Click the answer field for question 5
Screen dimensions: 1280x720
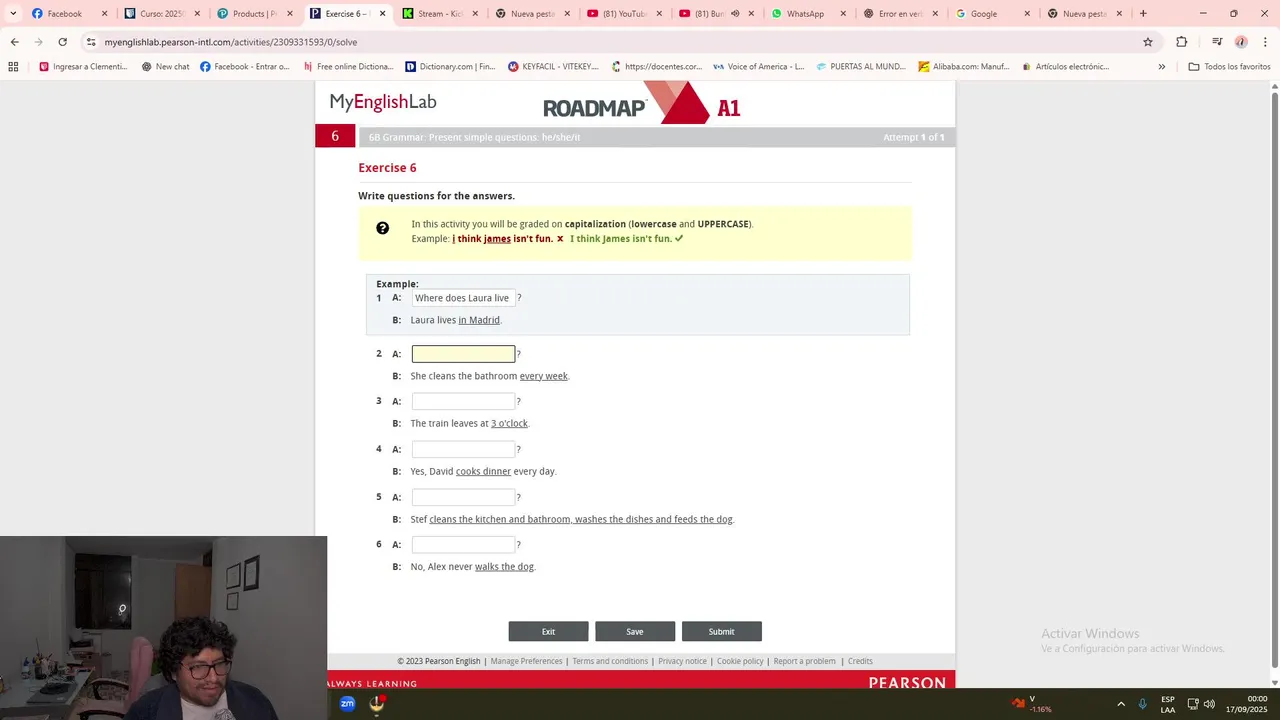click(463, 497)
